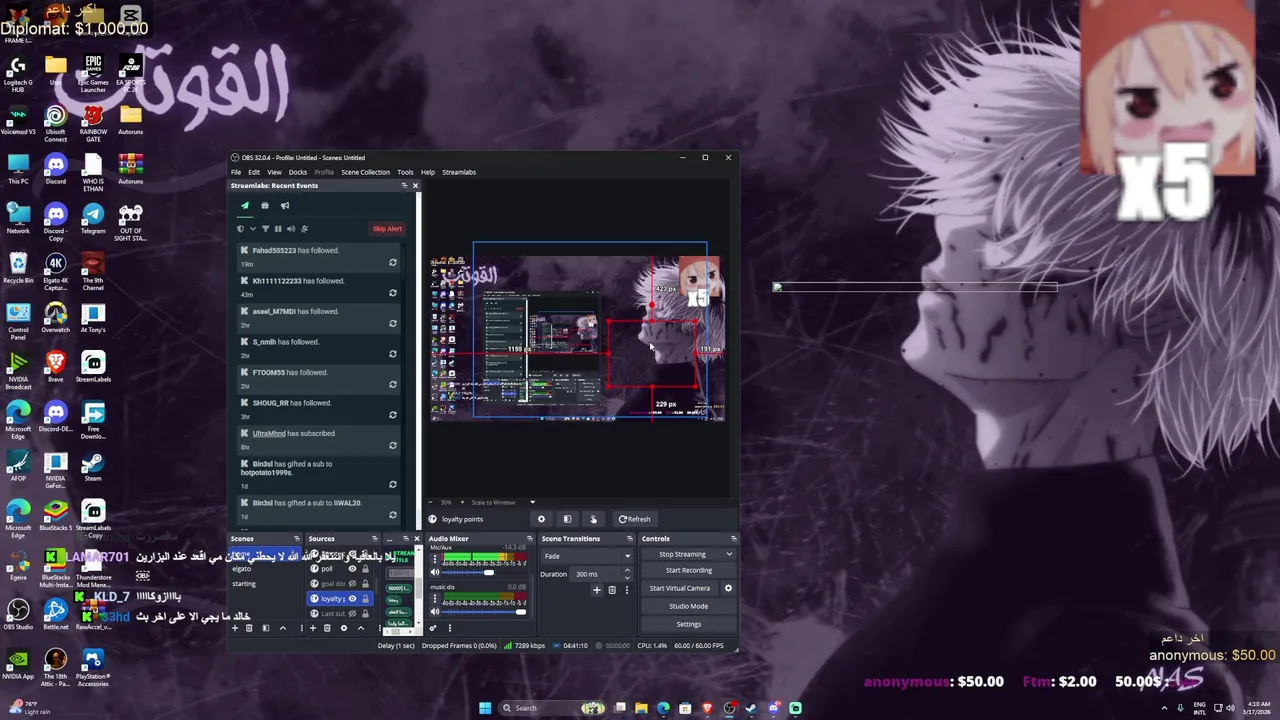Show the hidden goal source
The width and height of the screenshot is (1280, 720).
pyautogui.click(x=352, y=584)
